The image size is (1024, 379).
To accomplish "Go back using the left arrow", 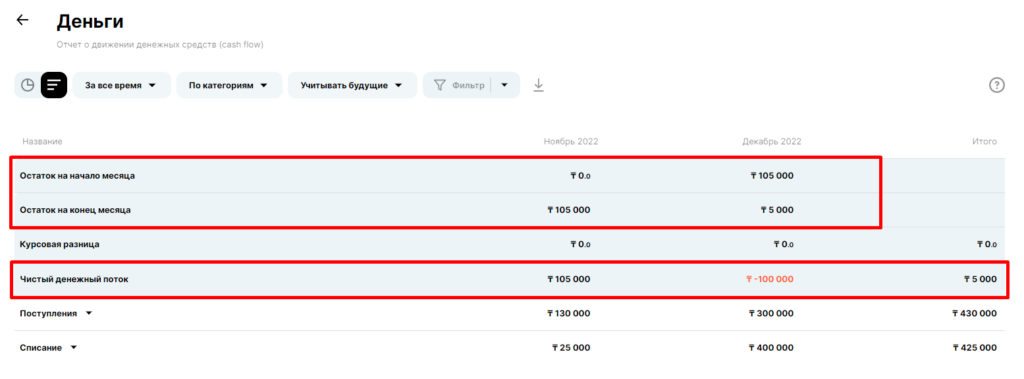I will 23,20.
